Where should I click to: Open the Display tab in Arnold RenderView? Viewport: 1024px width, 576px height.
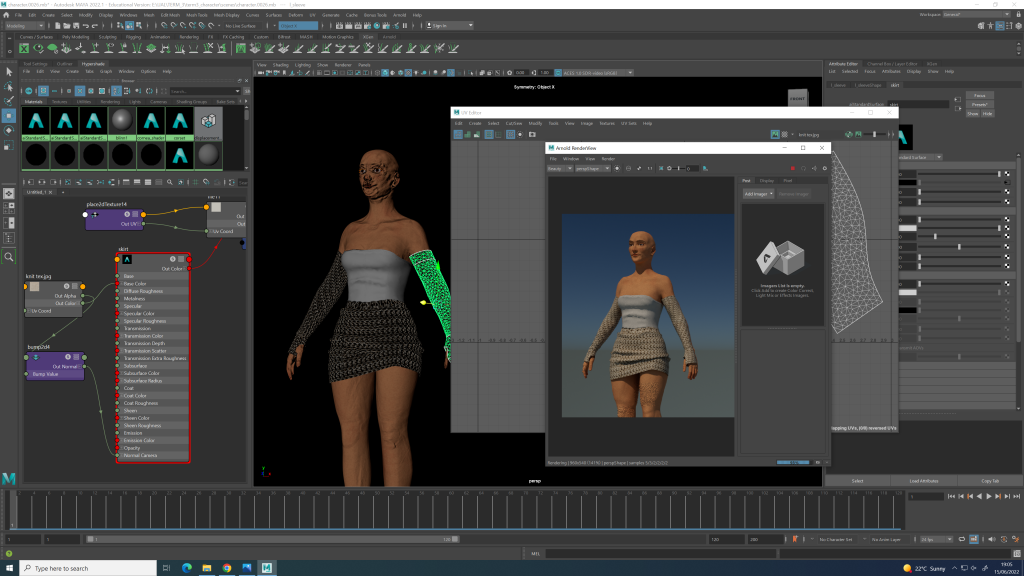[x=767, y=181]
